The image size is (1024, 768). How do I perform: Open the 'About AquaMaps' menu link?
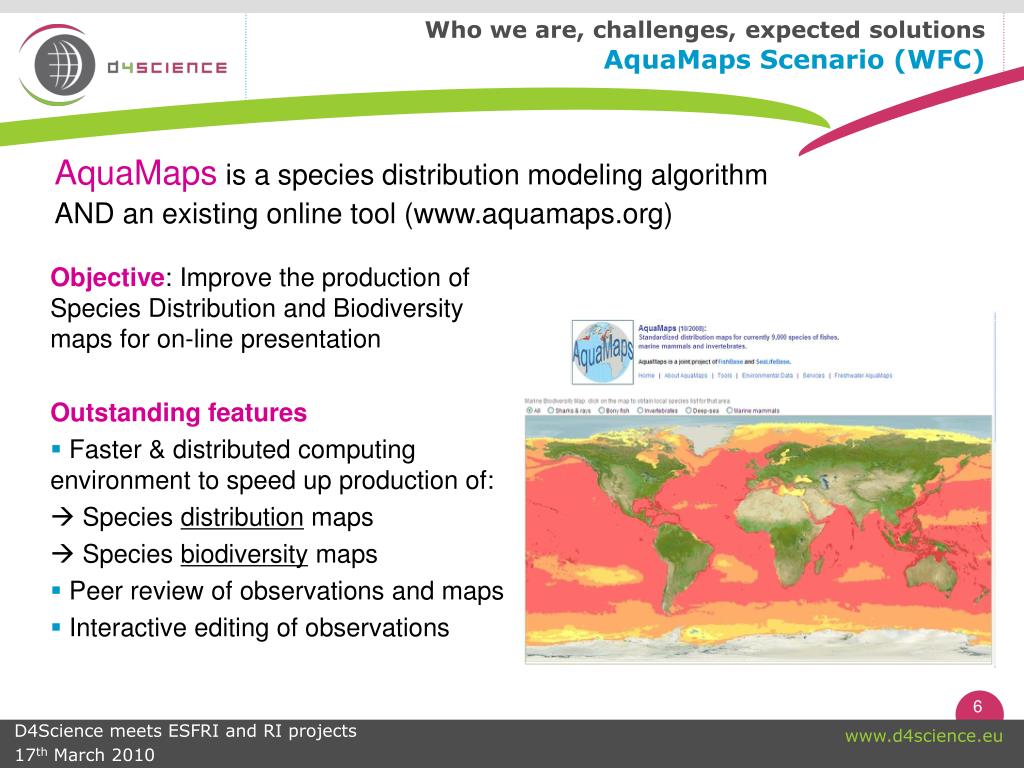pos(686,376)
